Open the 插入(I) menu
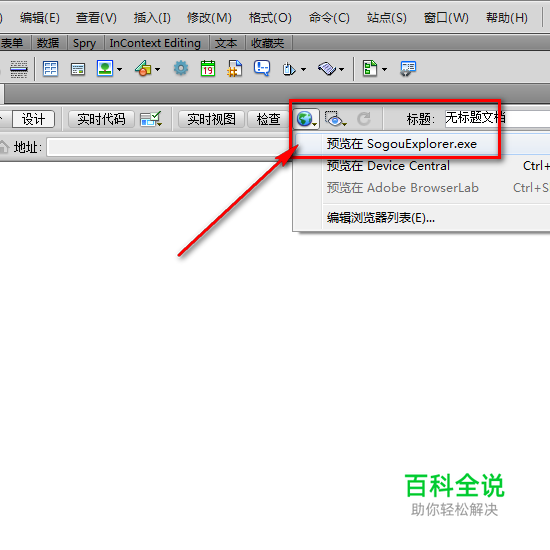 [x=152, y=18]
